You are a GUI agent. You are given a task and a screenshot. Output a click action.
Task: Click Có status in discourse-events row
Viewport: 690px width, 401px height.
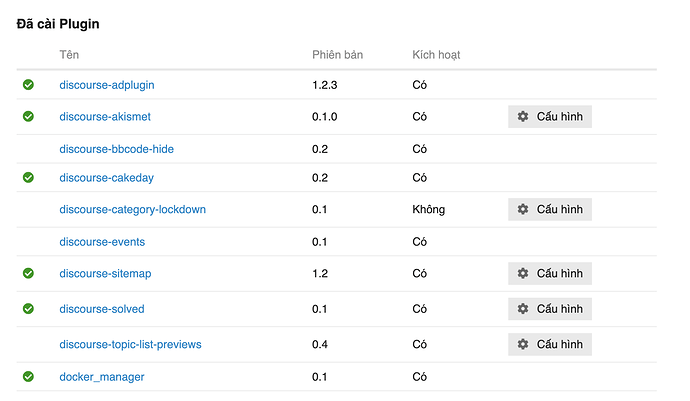(419, 242)
